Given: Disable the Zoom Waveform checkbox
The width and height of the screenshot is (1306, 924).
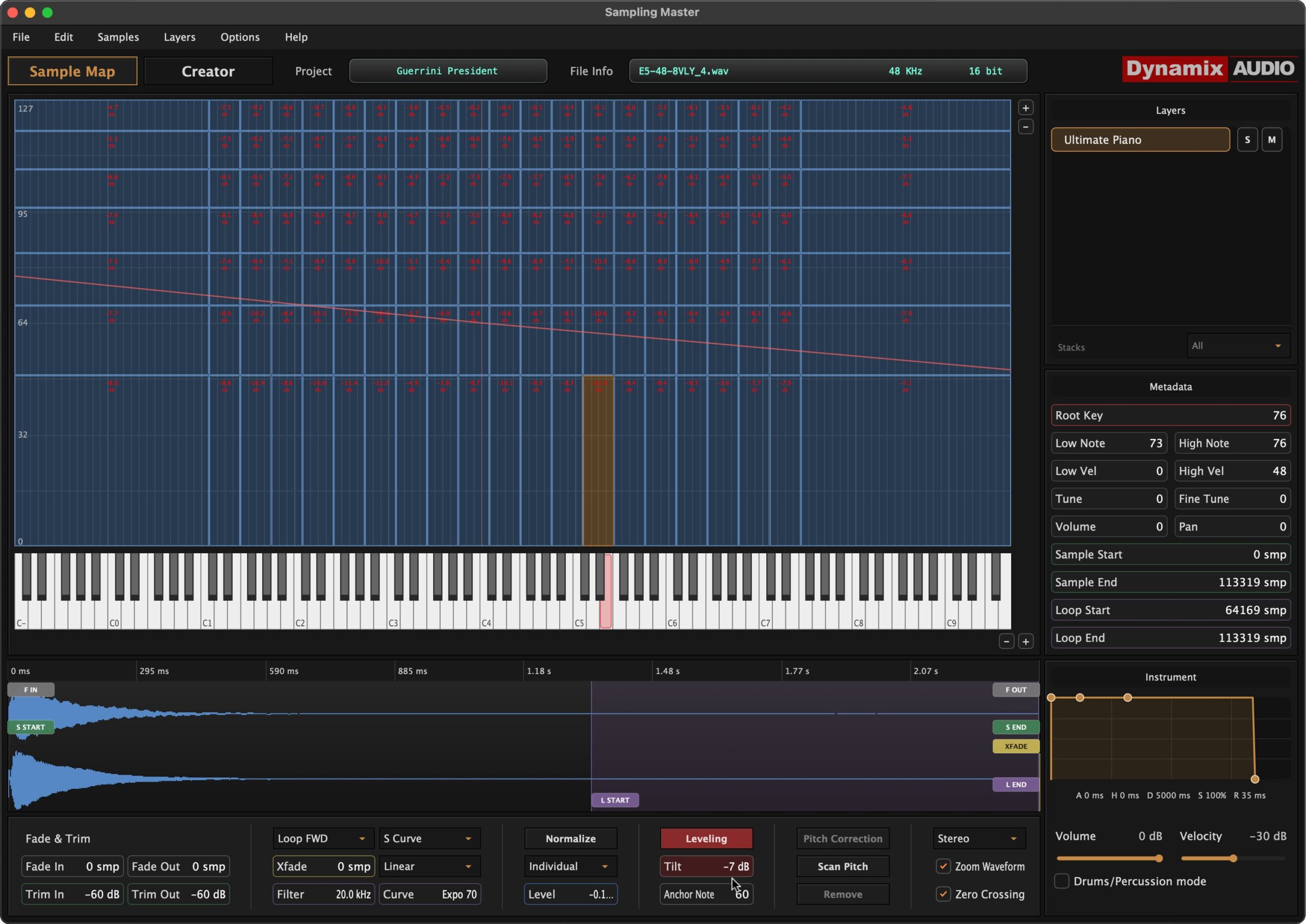Looking at the screenshot, I should click(943, 866).
